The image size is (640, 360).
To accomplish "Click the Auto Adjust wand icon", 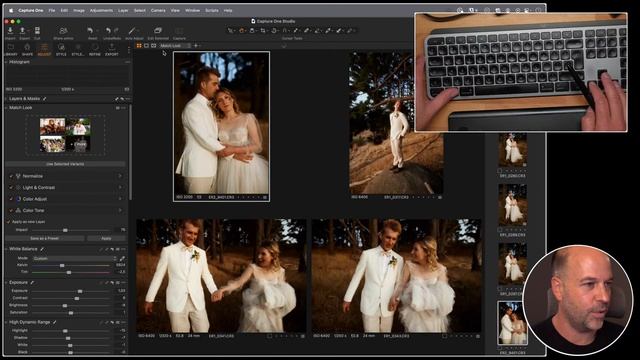I will click(132, 31).
